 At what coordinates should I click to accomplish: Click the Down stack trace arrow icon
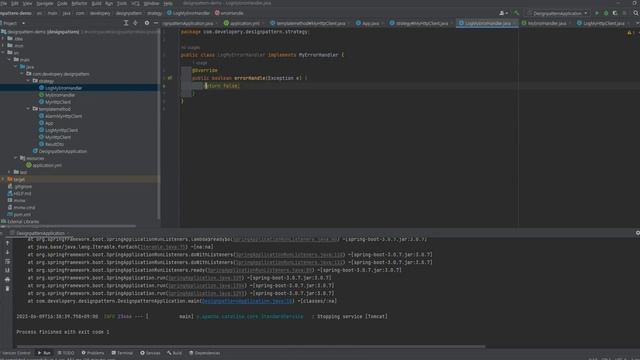point(7,252)
